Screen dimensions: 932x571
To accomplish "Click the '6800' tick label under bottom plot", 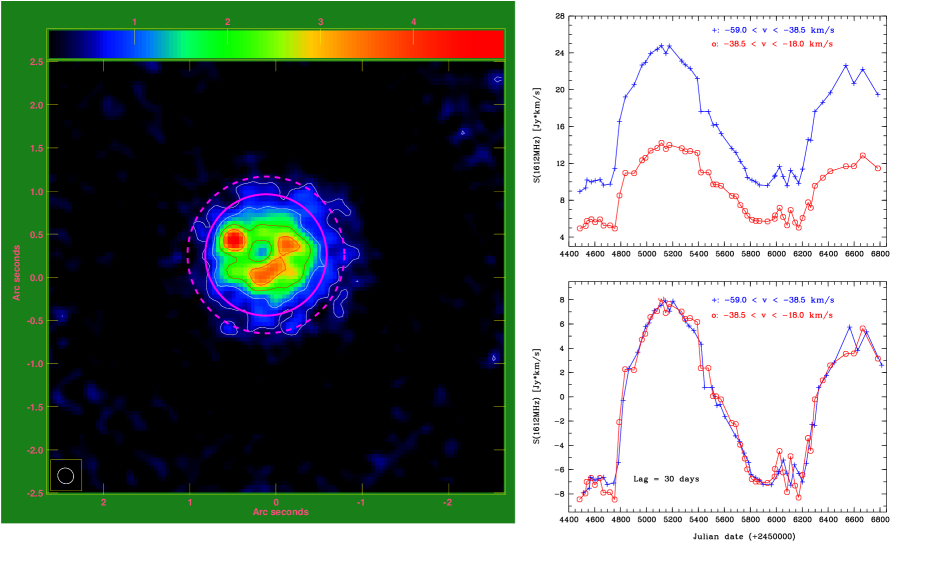I will point(880,519).
